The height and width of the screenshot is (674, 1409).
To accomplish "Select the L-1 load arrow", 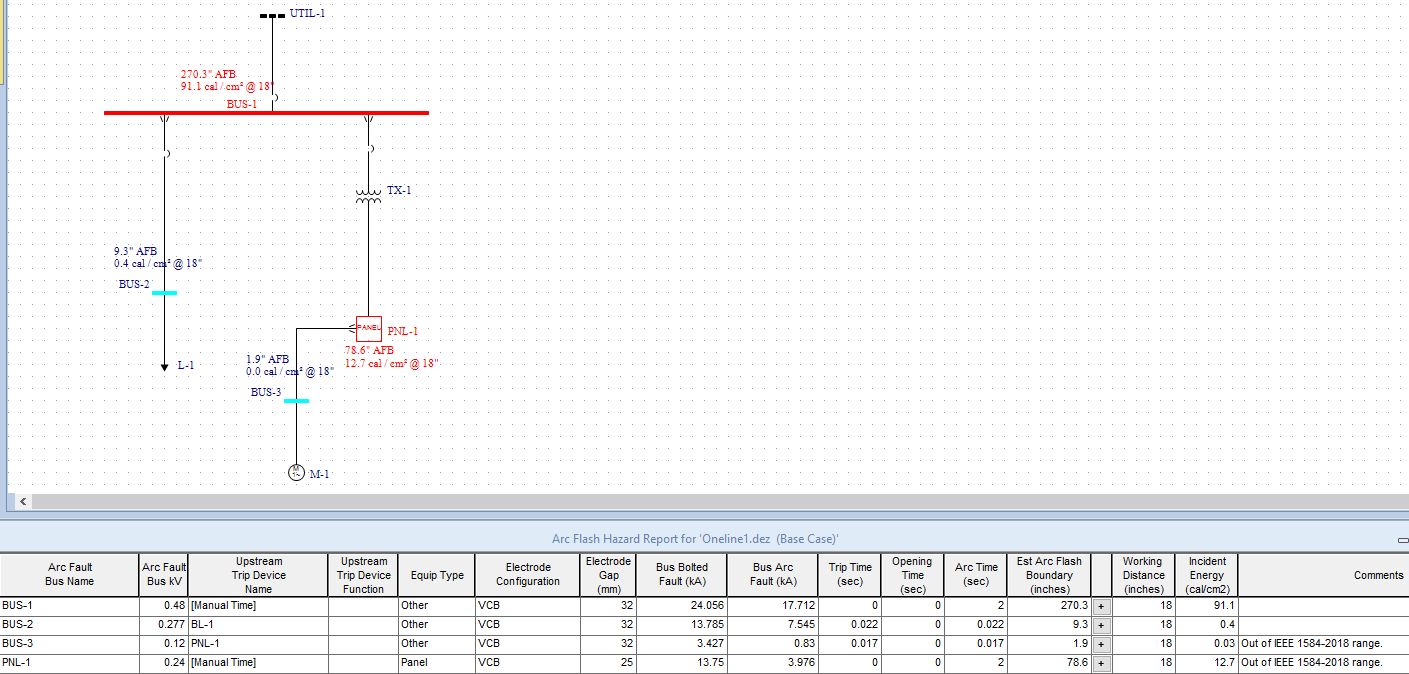I will tap(165, 366).
